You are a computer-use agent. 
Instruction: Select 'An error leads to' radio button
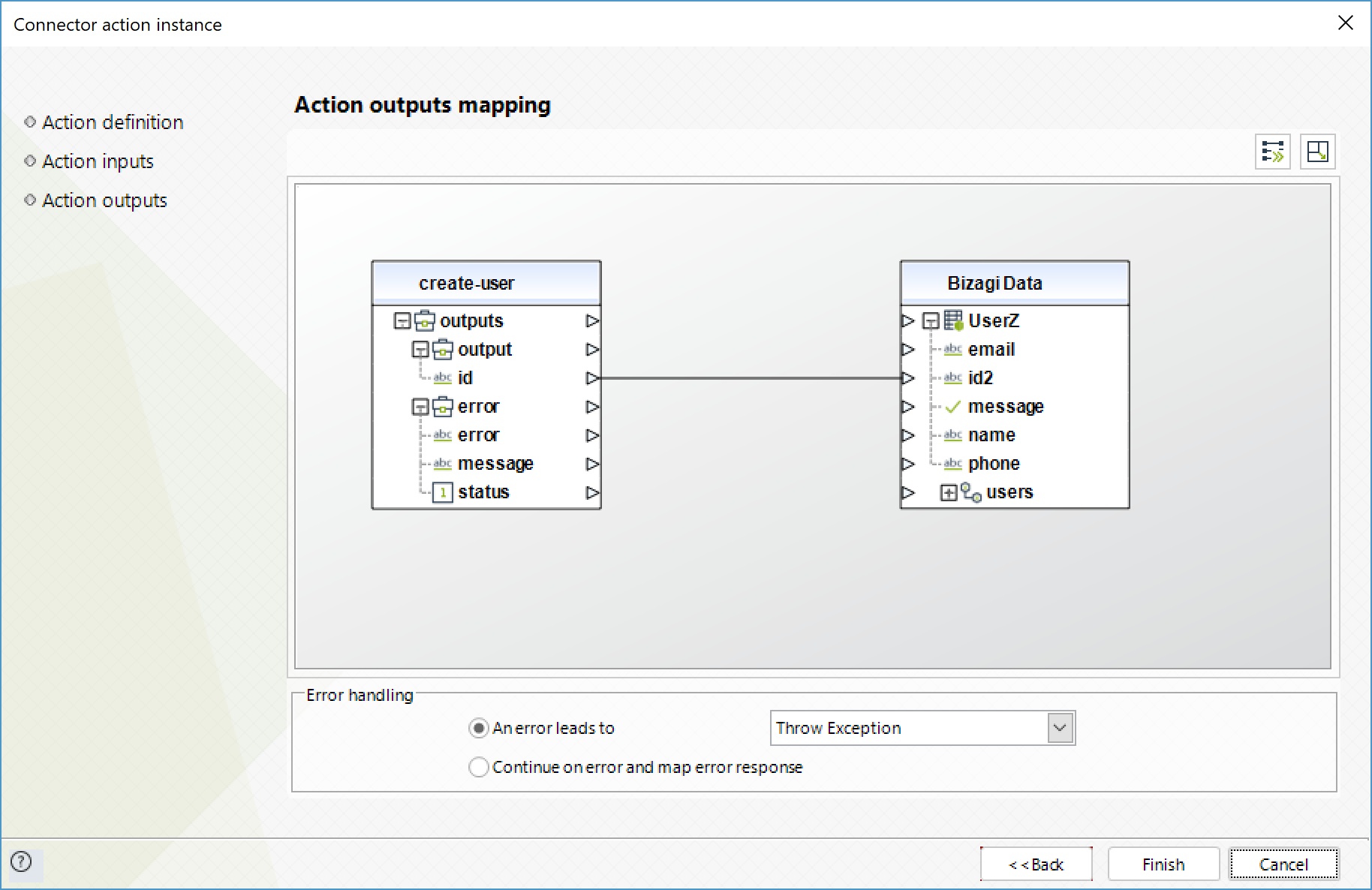point(478,728)
